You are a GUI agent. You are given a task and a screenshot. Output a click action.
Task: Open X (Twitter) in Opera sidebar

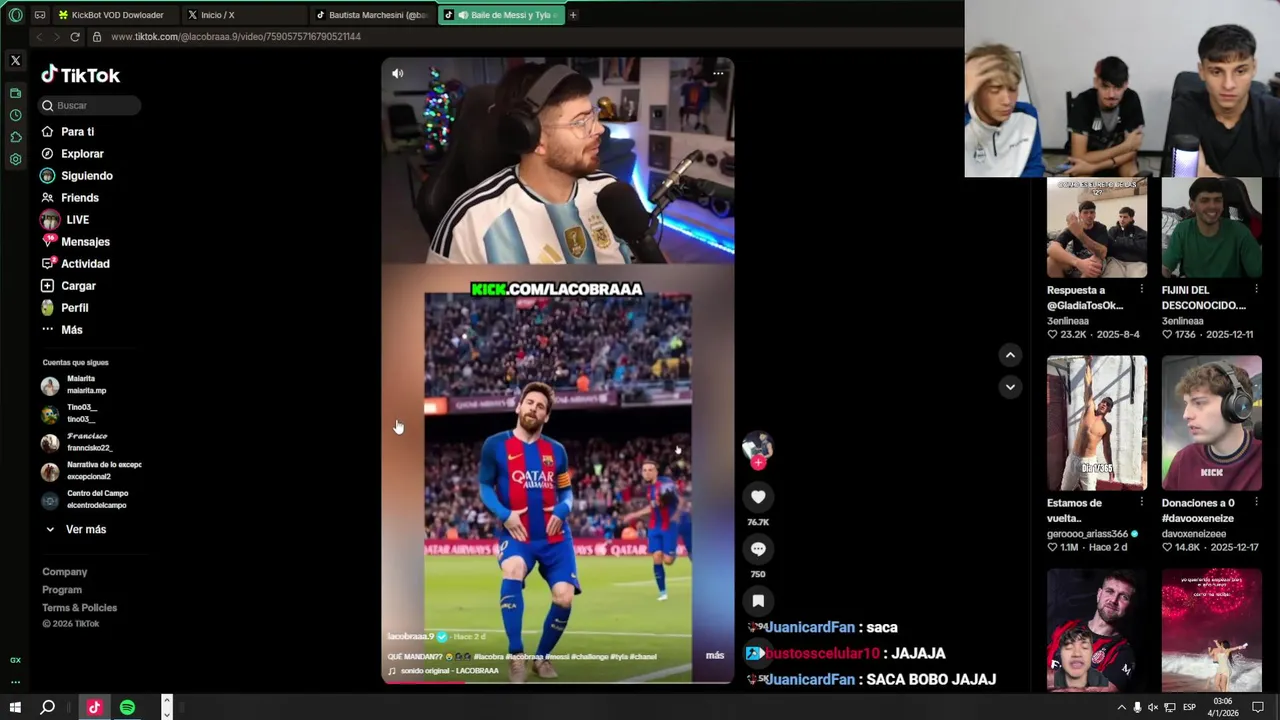(15, 61)
